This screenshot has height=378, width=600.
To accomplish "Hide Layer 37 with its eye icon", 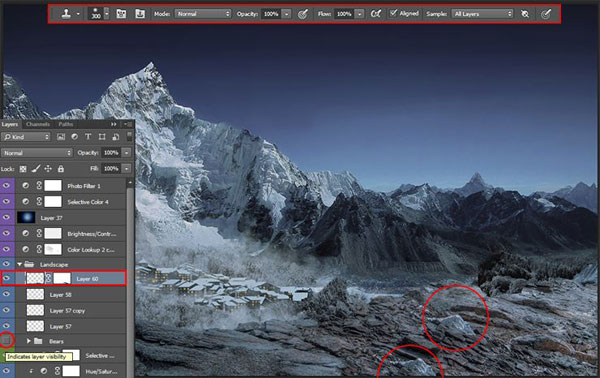I will pos(7,217).
